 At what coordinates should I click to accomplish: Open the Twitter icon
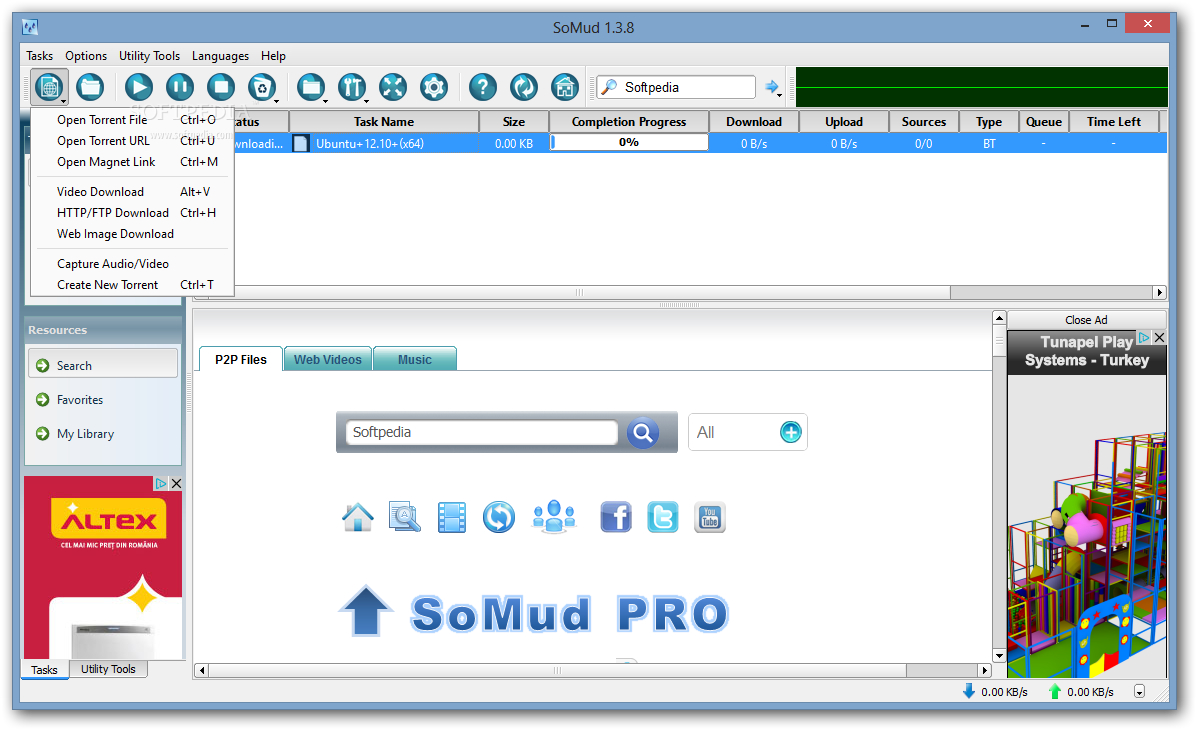(x=663, y=517)
